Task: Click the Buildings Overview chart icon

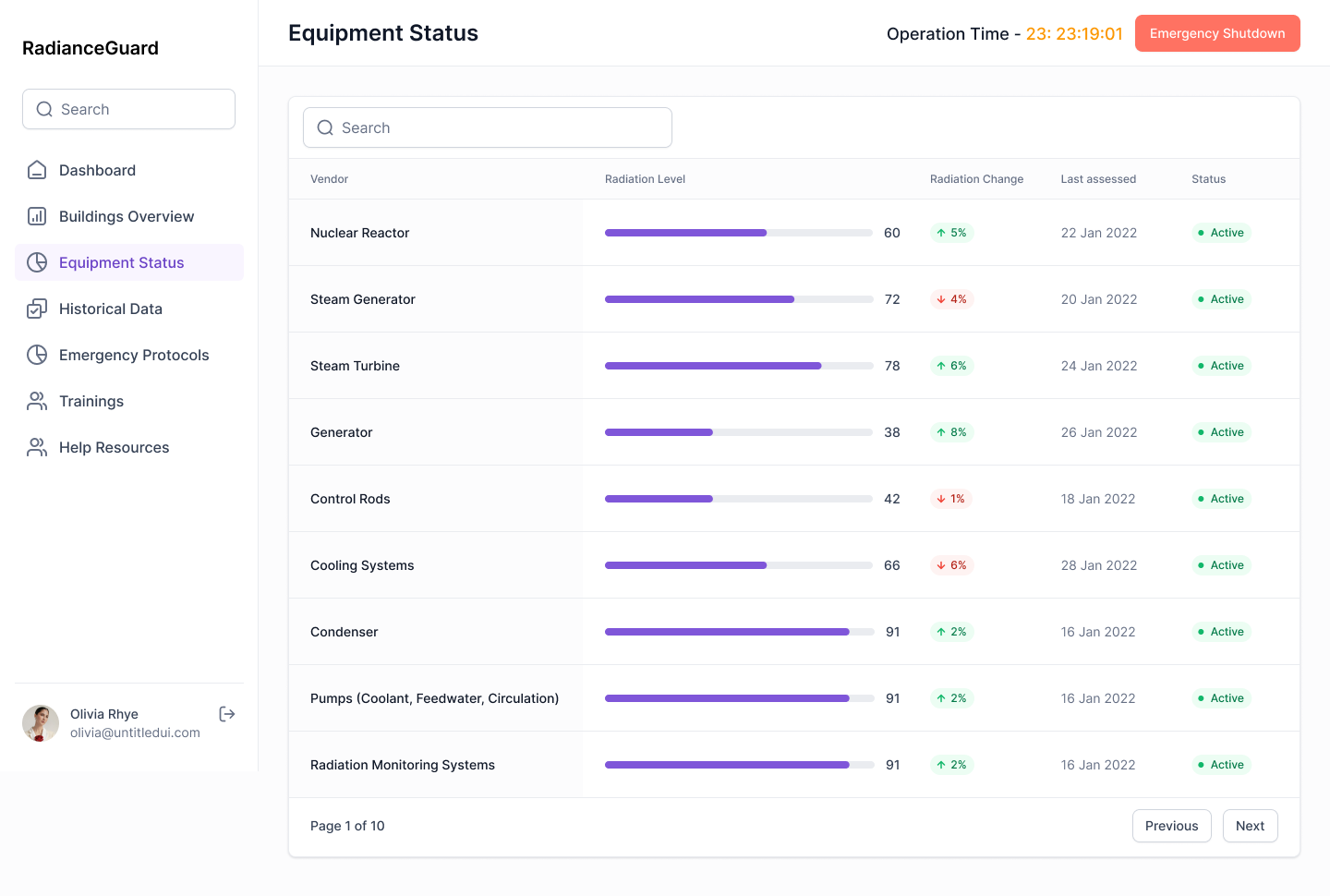Action: pyautogui.click(x=37, y=216)
